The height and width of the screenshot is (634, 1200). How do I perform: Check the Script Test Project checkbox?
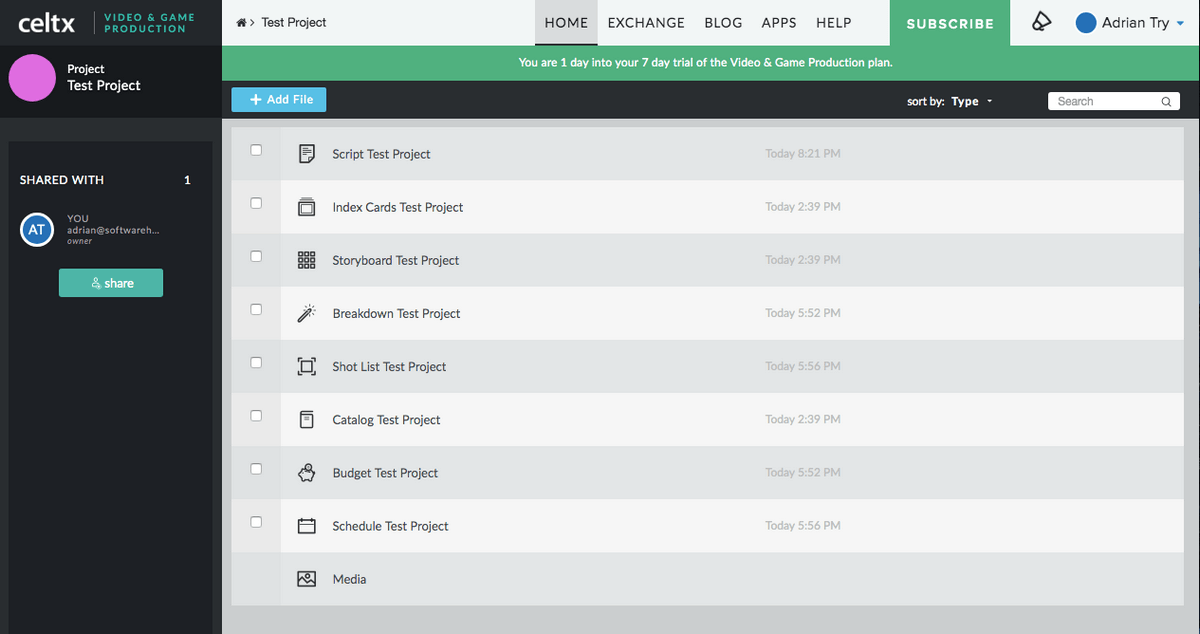click(x=256, y=150)
